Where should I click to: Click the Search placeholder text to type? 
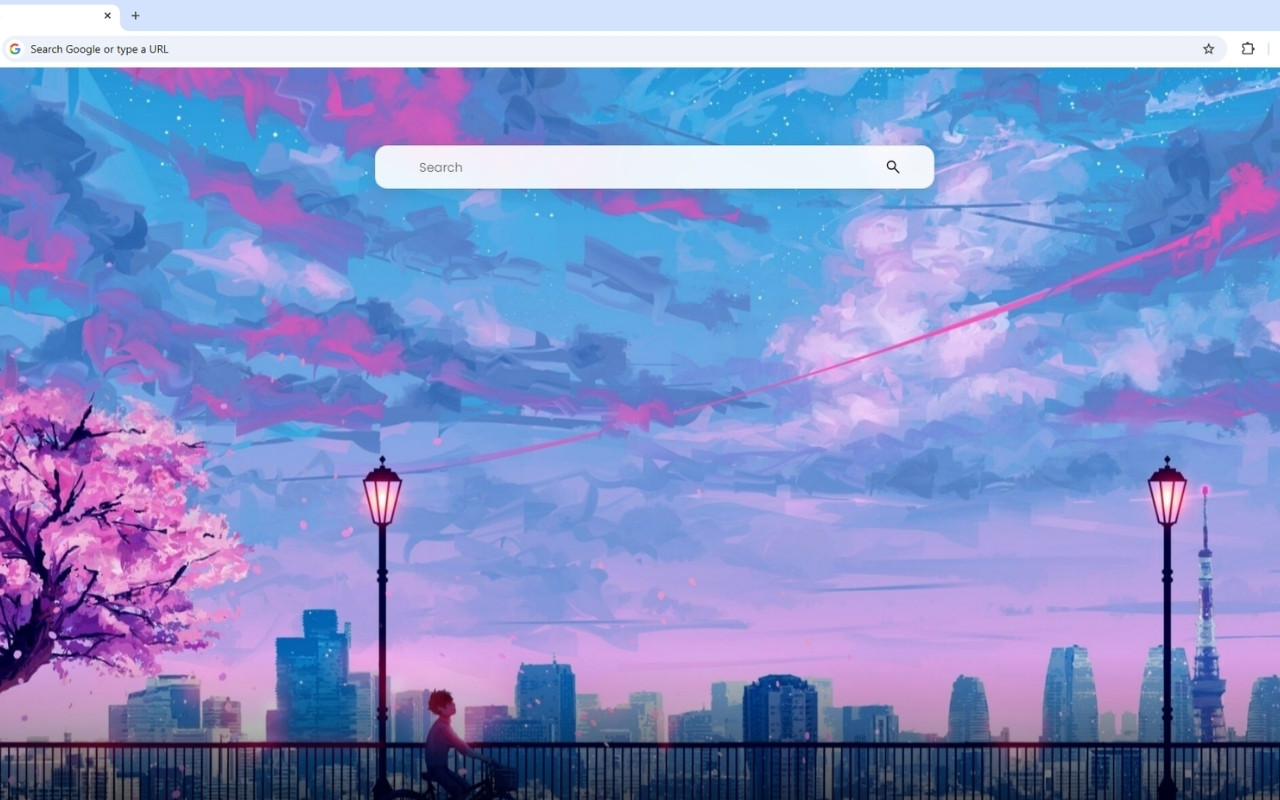coord(440,167)
